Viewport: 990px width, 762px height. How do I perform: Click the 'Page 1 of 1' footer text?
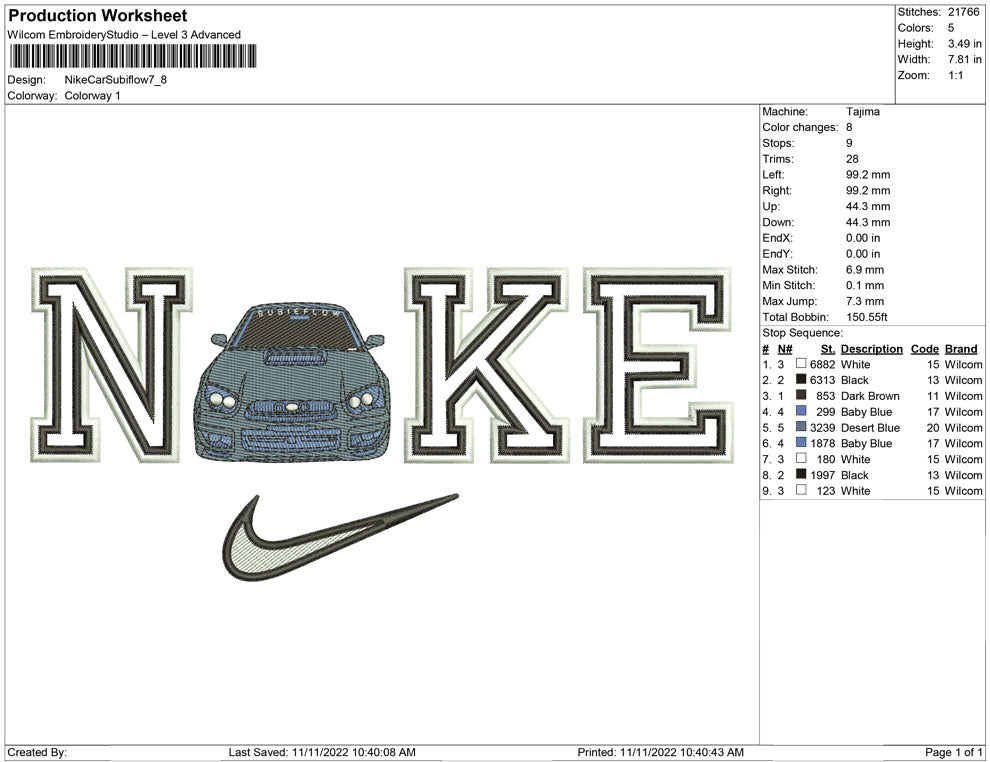953,752
